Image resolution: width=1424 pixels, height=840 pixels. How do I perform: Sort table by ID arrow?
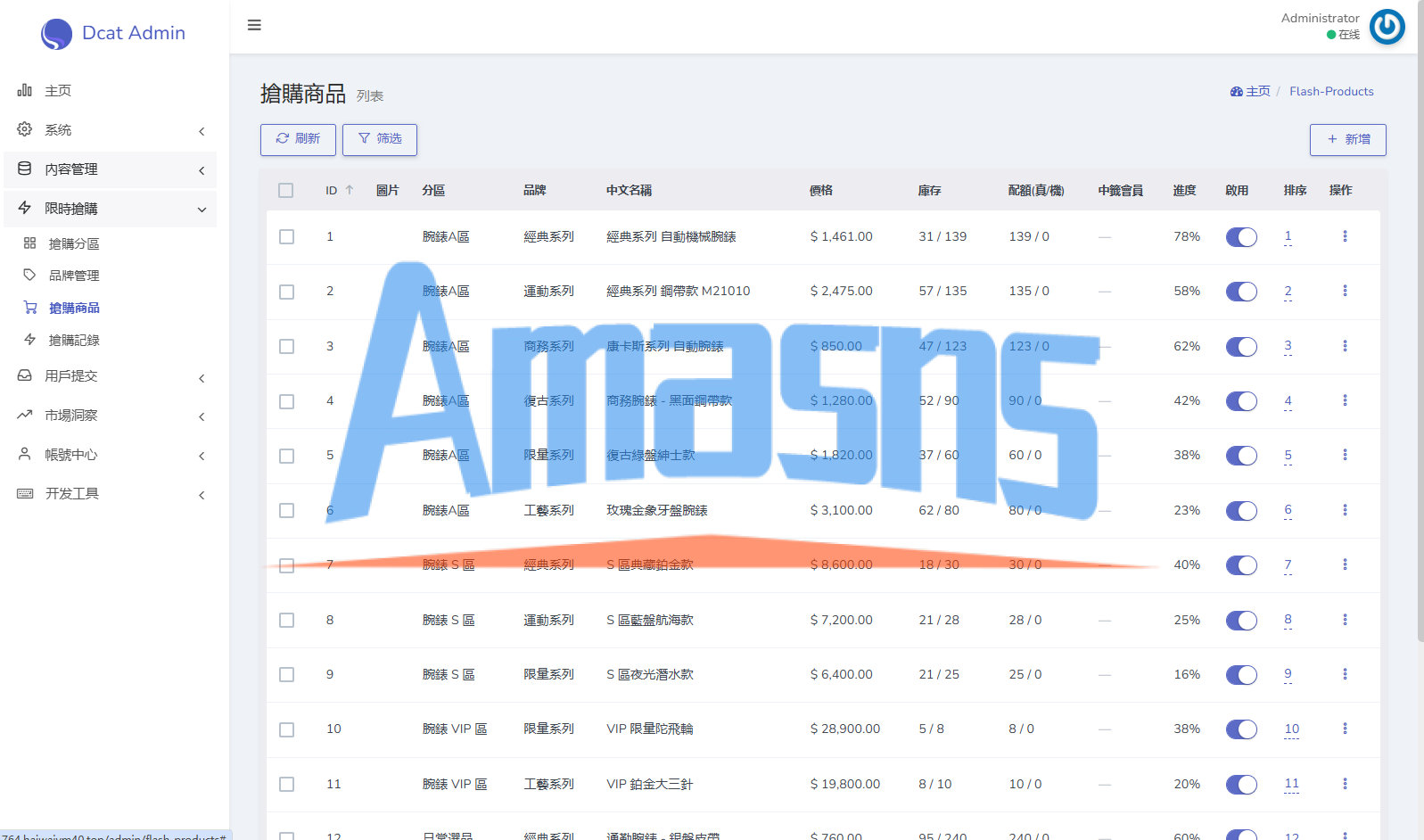pyautogui.click(x=350, y=190)
